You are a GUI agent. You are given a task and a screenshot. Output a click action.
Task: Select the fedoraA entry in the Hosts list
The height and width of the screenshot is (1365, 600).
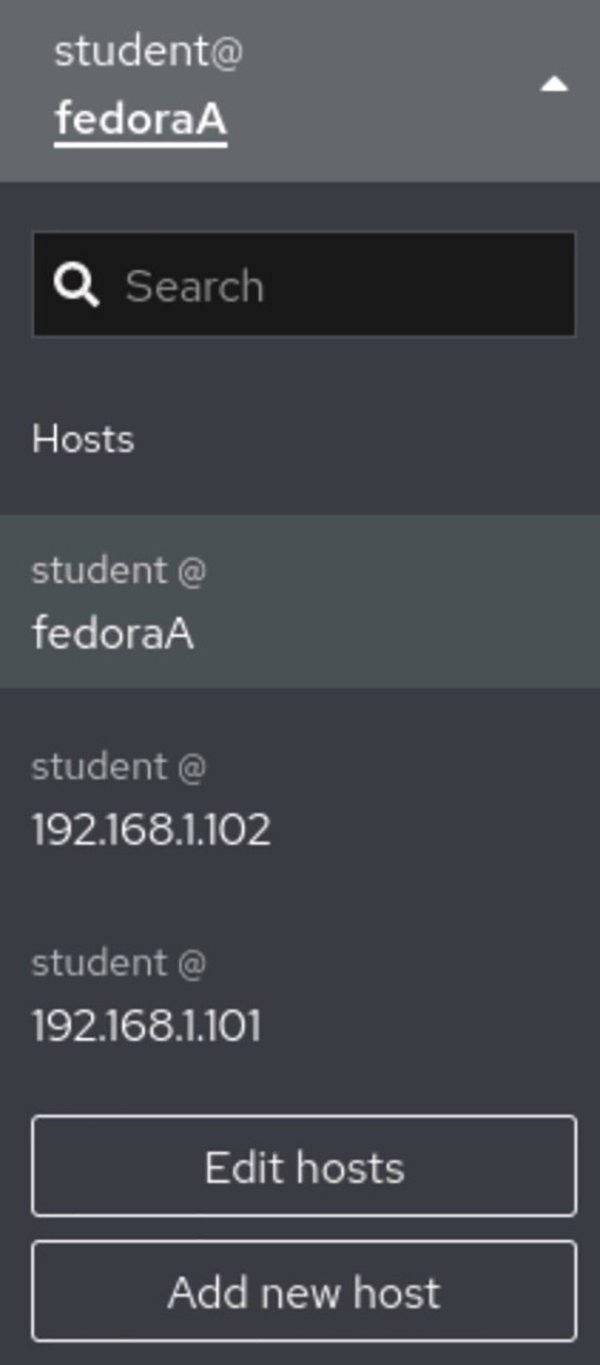coord(112,633)
